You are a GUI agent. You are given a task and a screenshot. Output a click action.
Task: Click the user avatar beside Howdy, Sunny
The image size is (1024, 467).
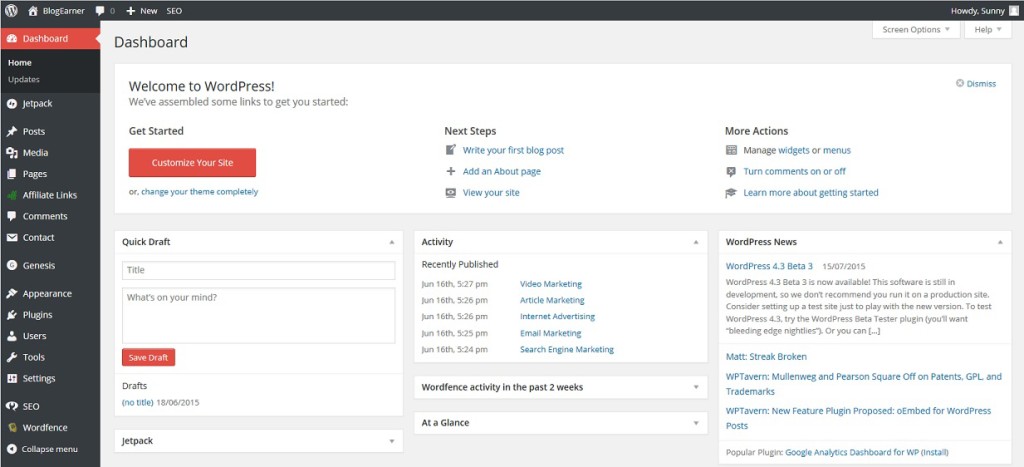(1013, 10)
